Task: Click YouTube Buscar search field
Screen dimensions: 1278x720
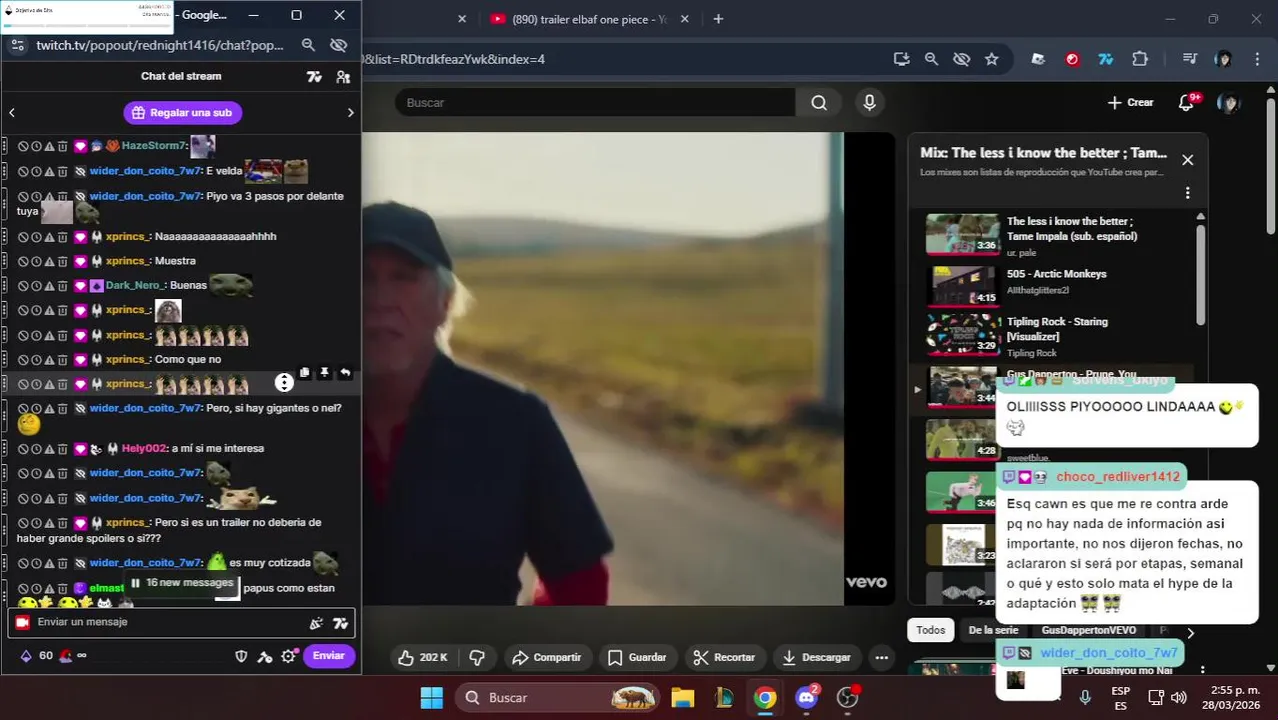Action: (595, 102)
